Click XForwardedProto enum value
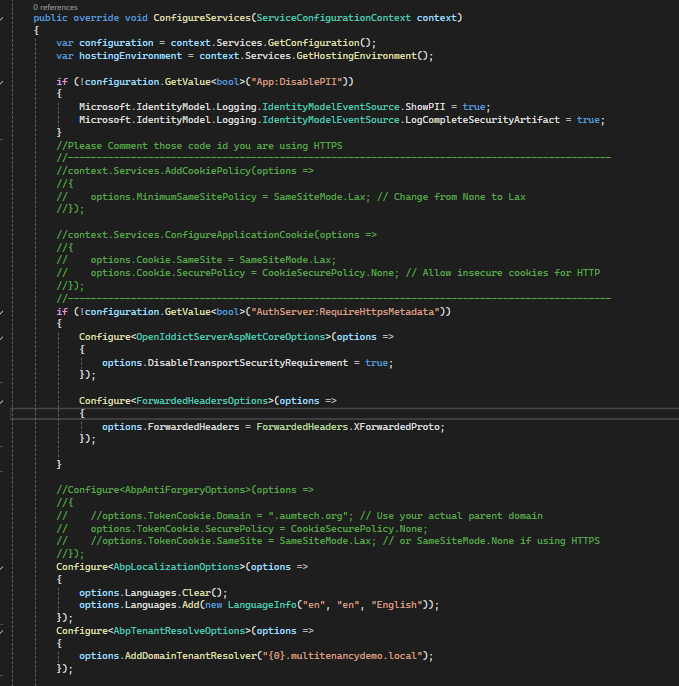This screenshot has width=679, height=686. coord(398,427)
